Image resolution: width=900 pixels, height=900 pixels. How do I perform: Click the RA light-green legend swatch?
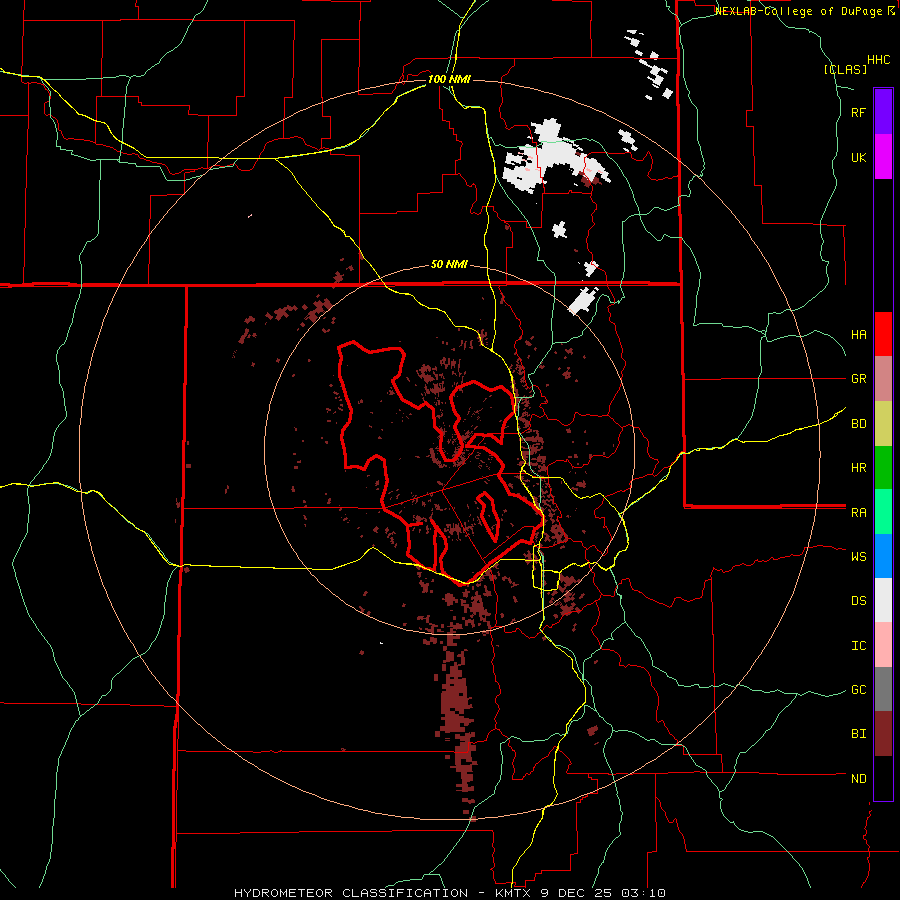click(883, 512)
